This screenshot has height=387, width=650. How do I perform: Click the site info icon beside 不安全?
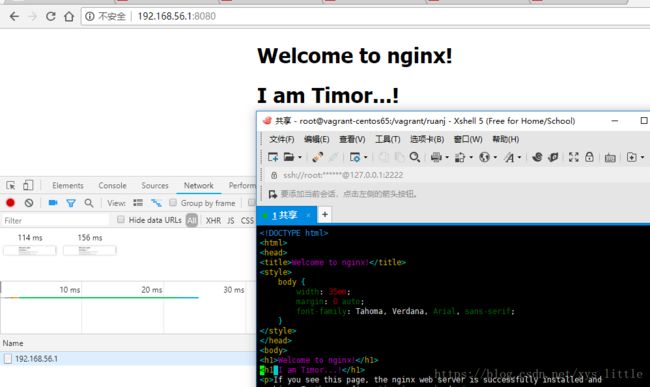point(90,16)
